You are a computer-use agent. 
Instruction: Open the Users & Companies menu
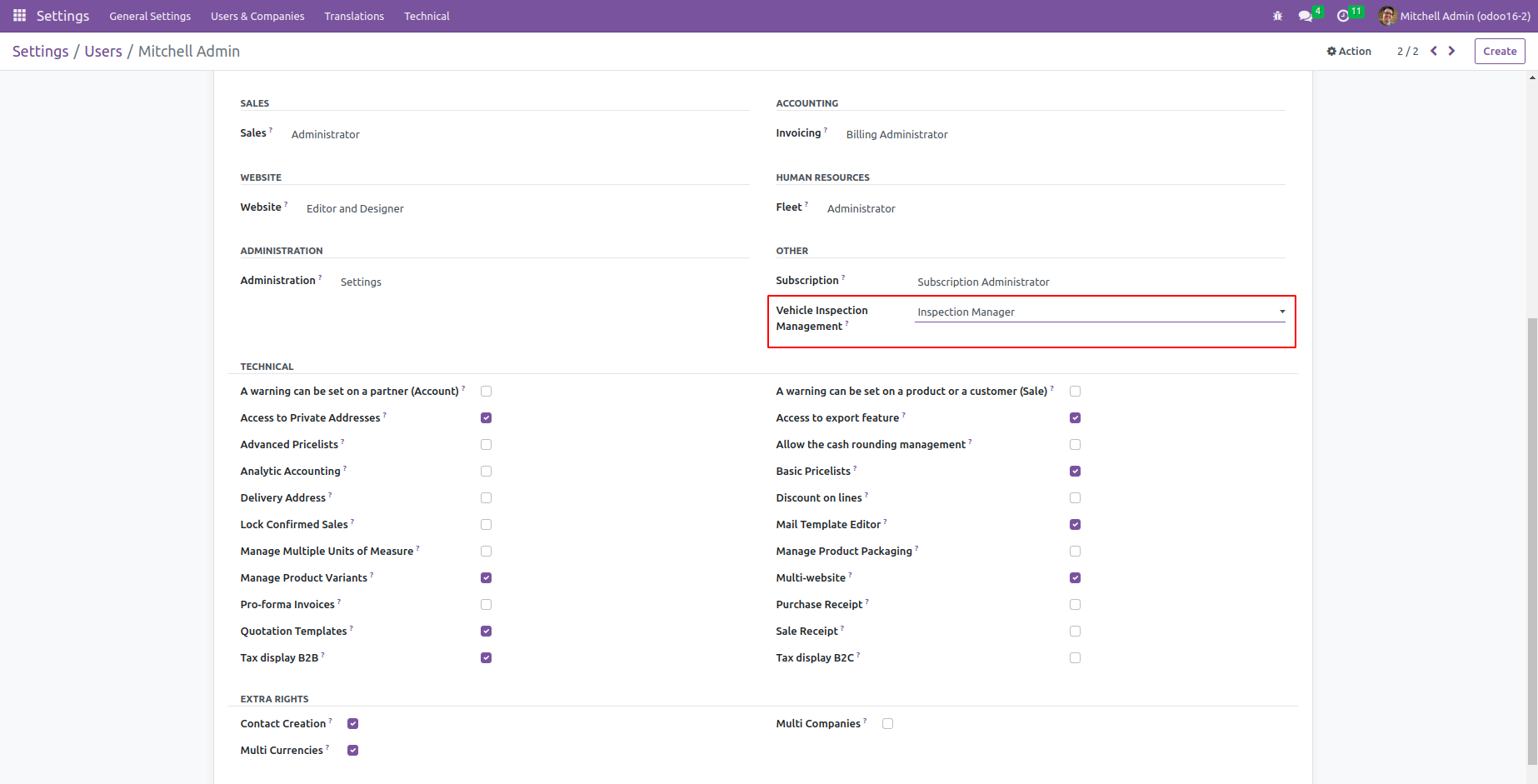pyautogui.click(x=257, y=16)
